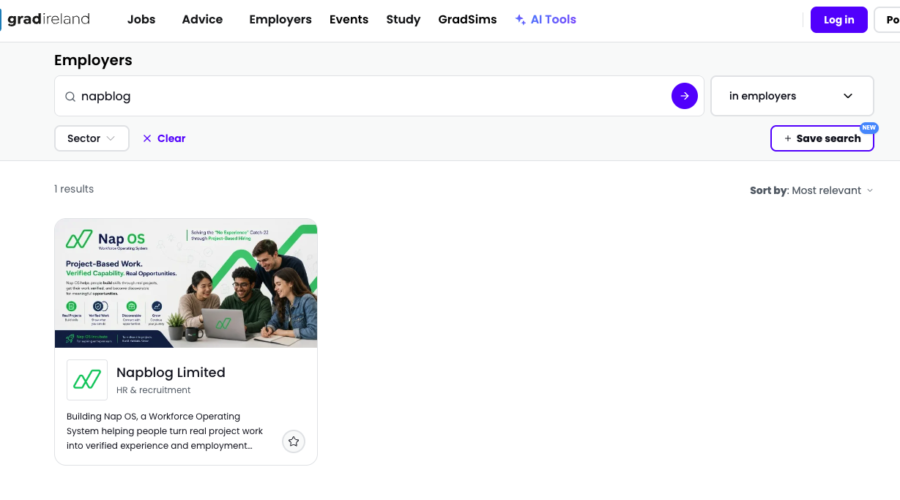Favourite Napblog Limited with the star icon

tap(293, 441)
